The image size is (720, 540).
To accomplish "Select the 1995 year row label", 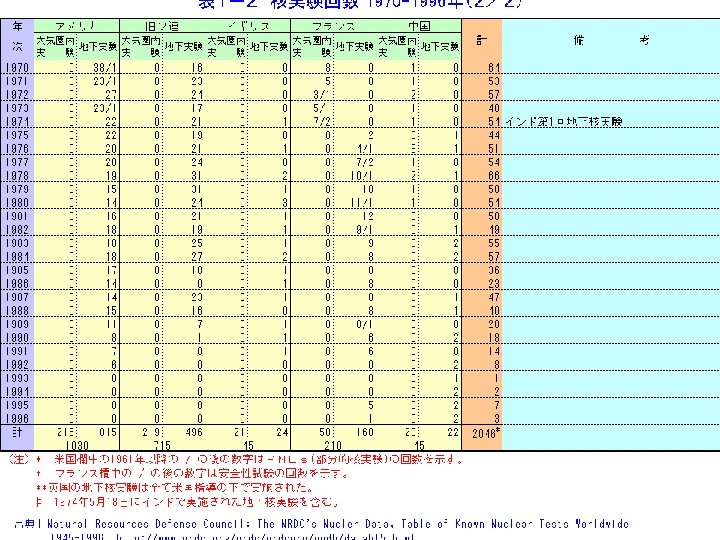I will 17,405.
